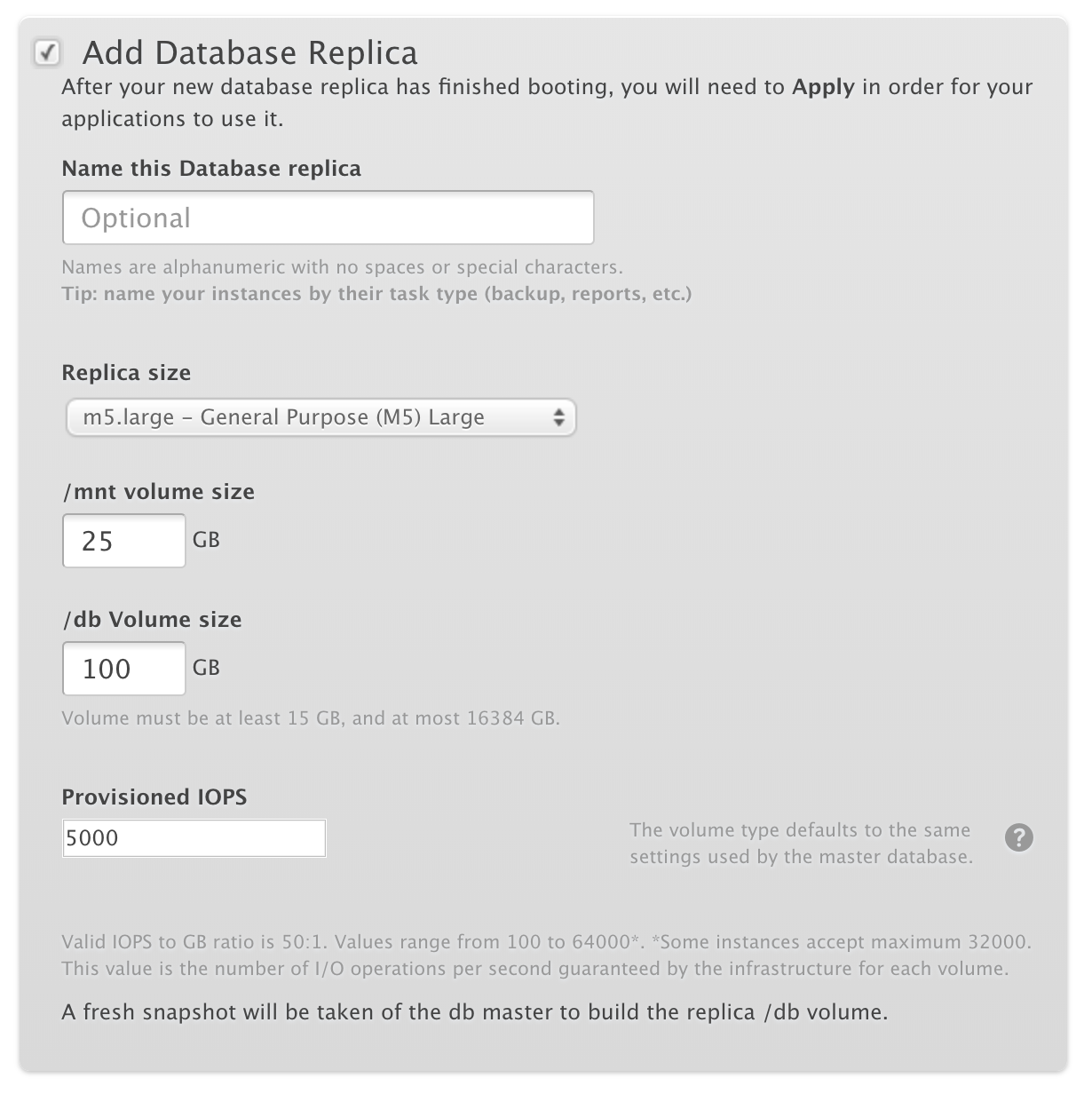Click the /mnt volume size field

pos(123,541)
